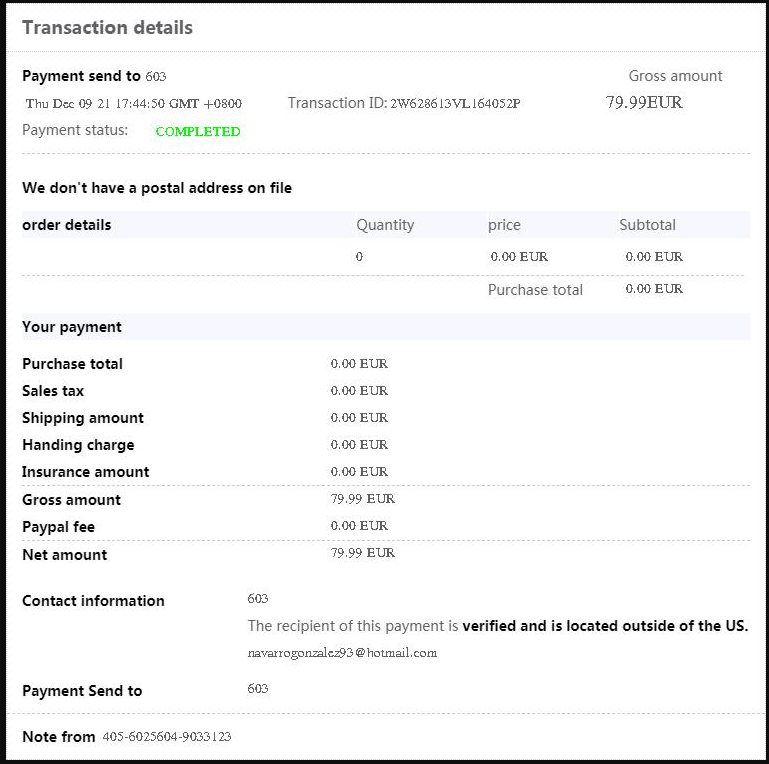Click the verified recipient statement text

tap(497, 626)
